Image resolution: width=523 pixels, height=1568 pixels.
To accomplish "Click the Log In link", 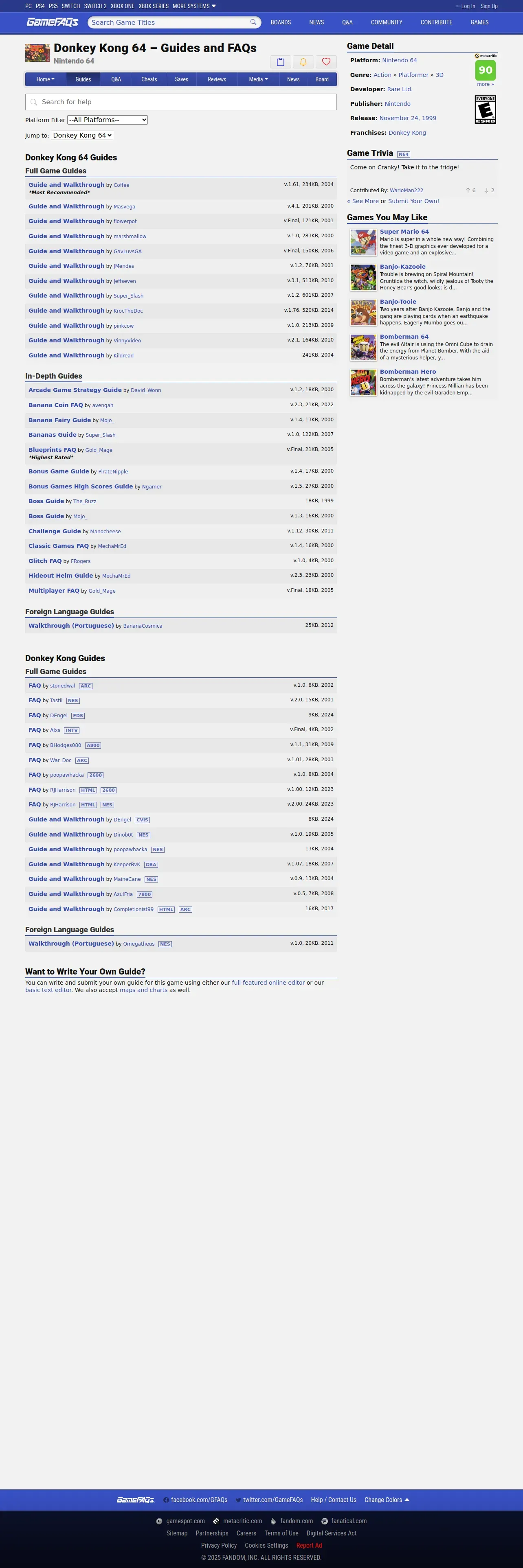I will pos(468,6).
